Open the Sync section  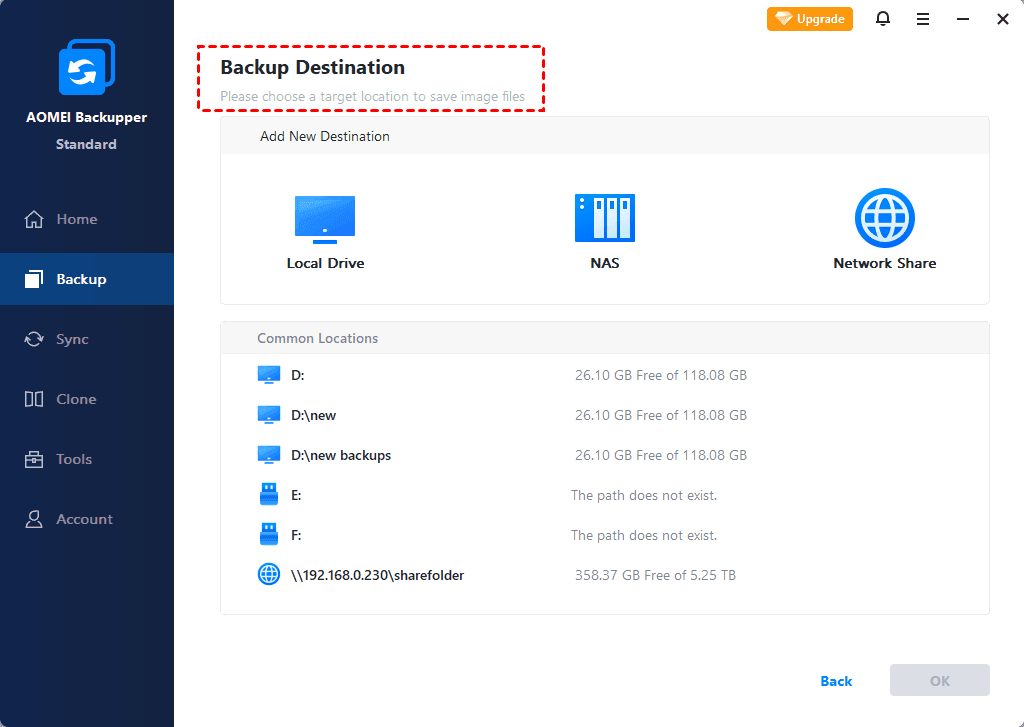(x=72, y=339)
